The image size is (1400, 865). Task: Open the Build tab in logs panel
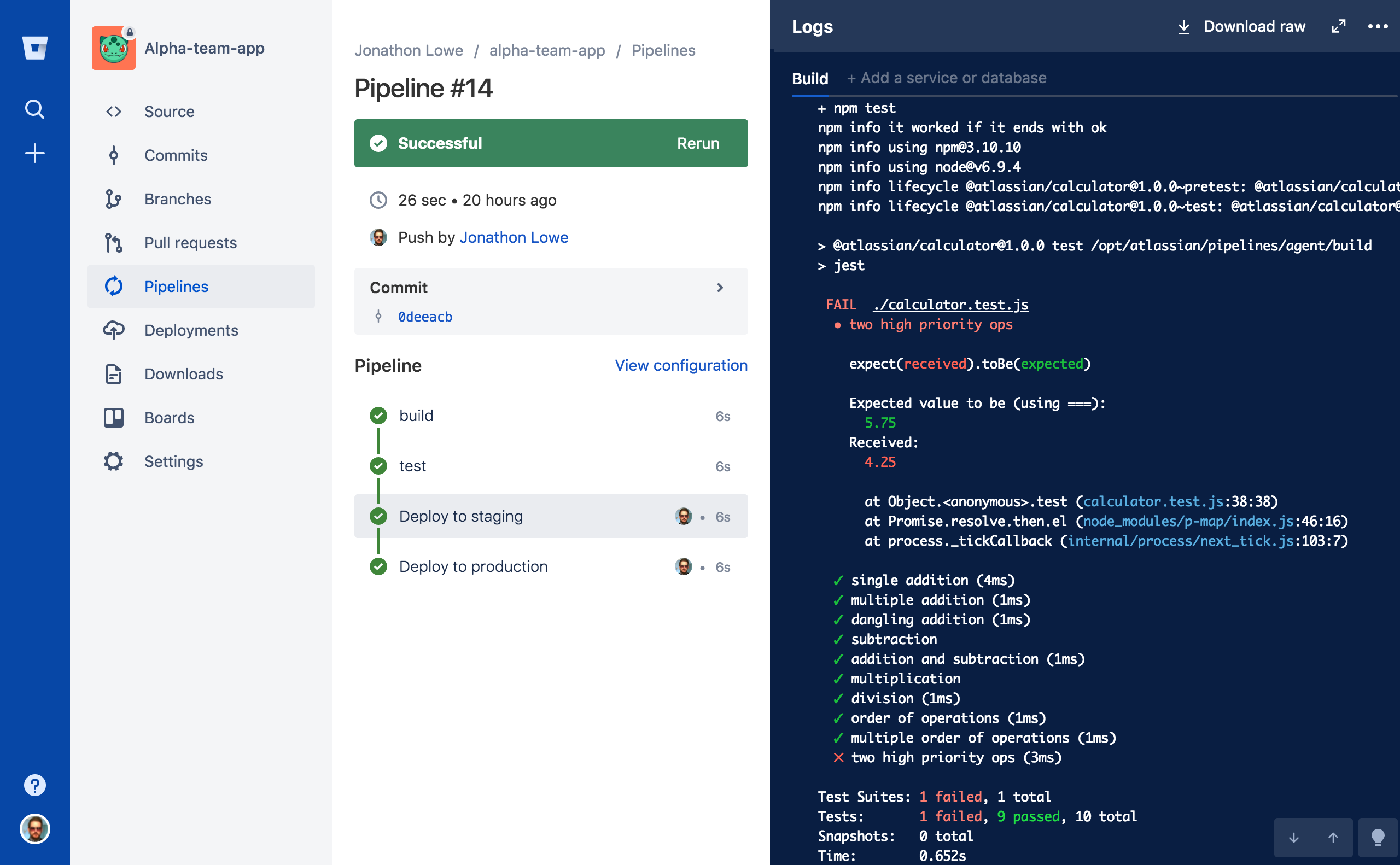pyautogui.click(x=811, y=78)
